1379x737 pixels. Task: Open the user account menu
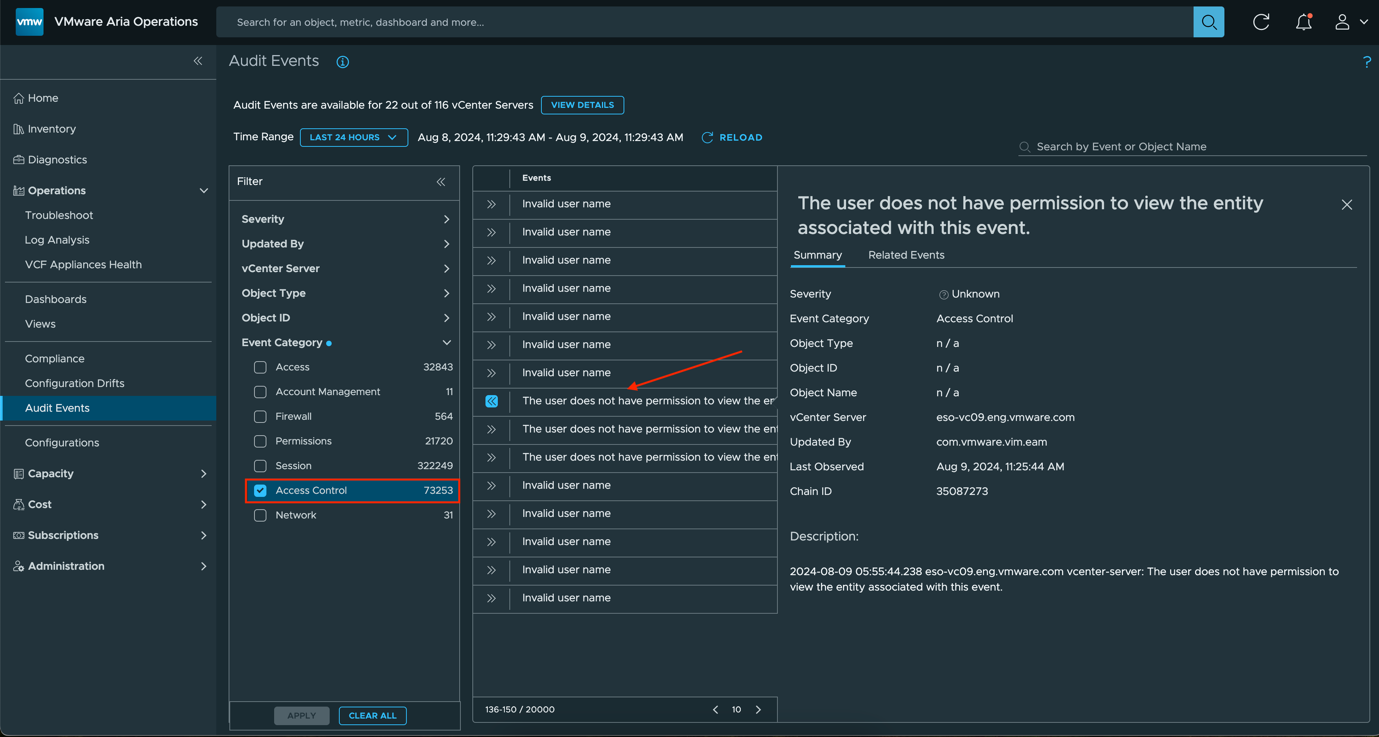click(1350, 22)
